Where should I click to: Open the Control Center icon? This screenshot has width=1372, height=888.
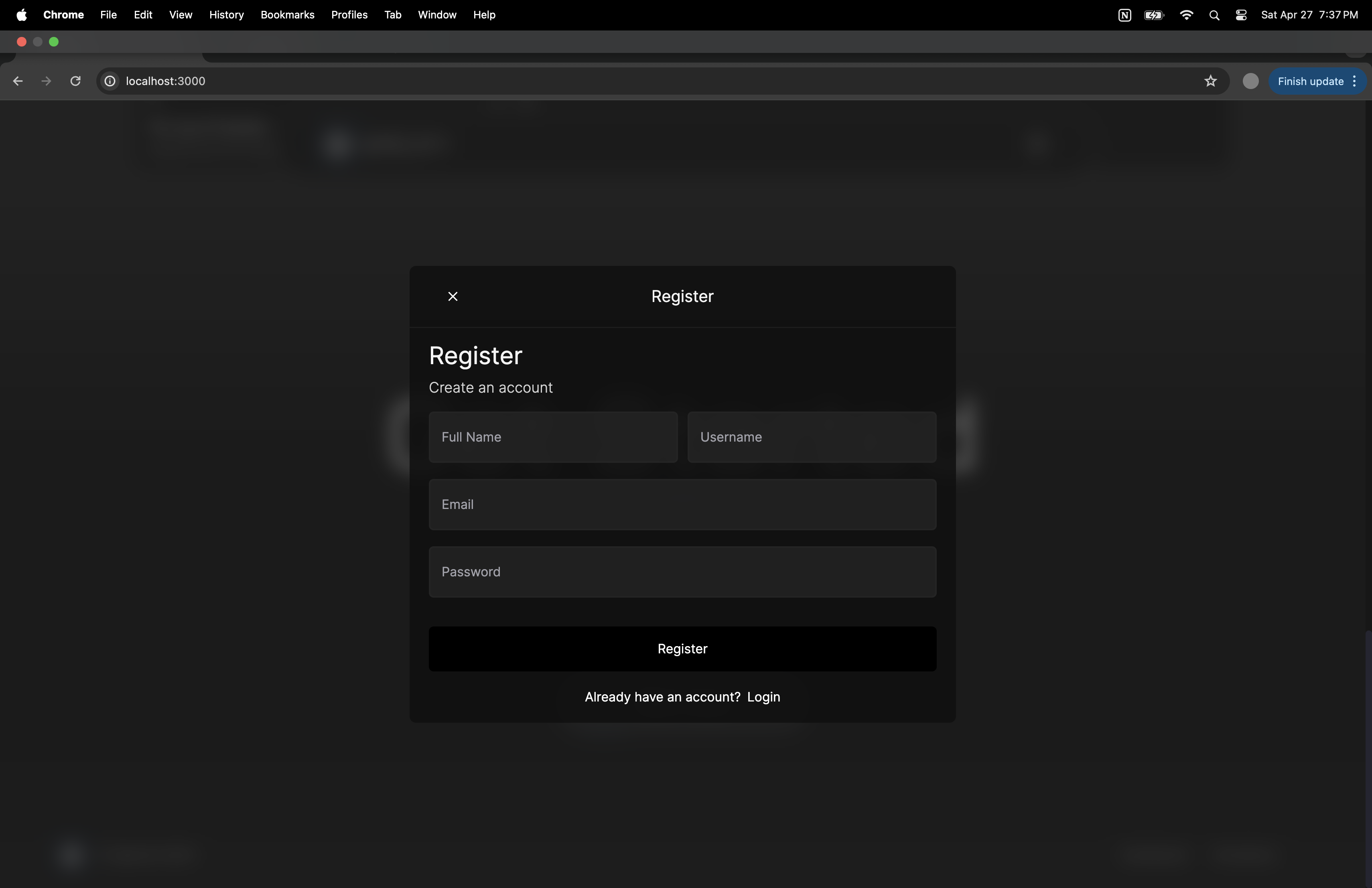tap(1241, 15)
